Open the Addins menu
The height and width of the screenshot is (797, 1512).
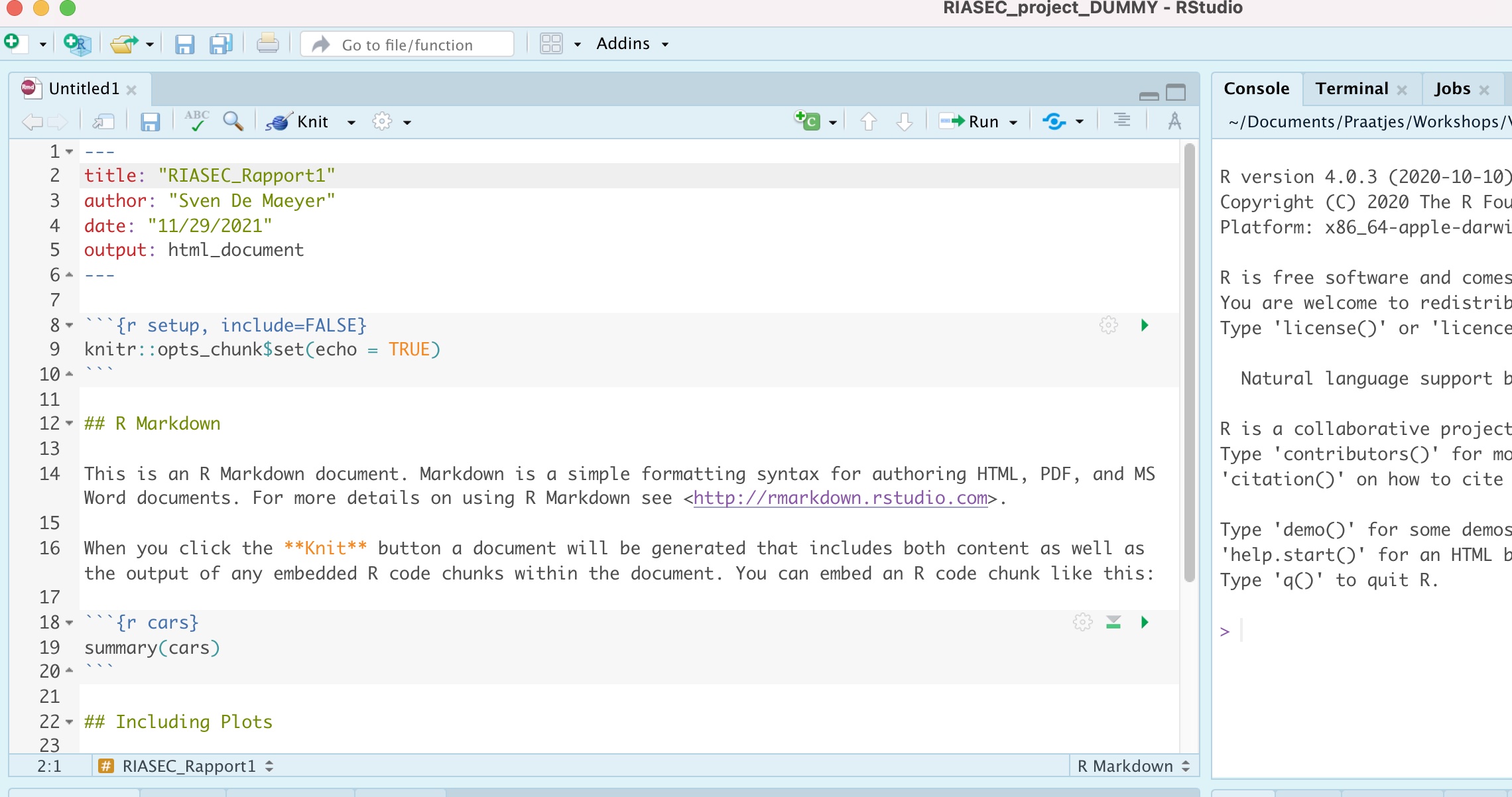[x=632, y=44]
